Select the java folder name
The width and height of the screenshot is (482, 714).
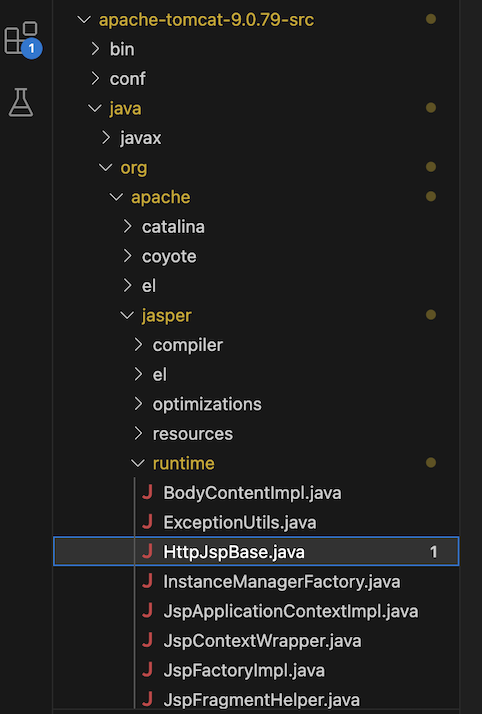coord(125,109)
